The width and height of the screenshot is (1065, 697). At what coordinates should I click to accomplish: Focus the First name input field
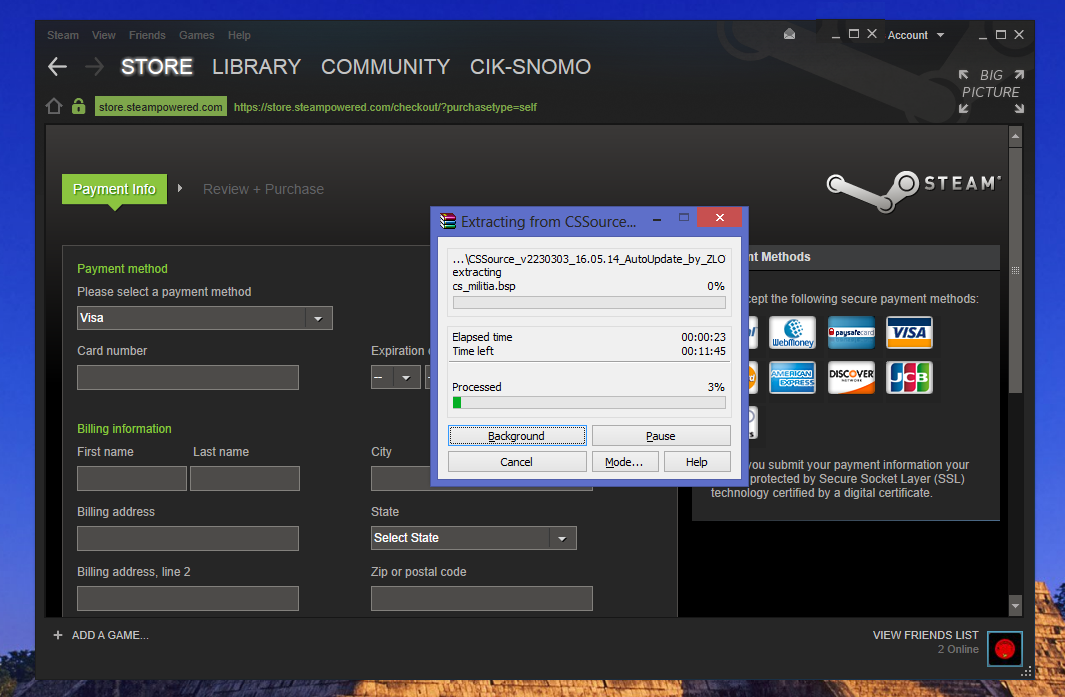coord(132,478)
